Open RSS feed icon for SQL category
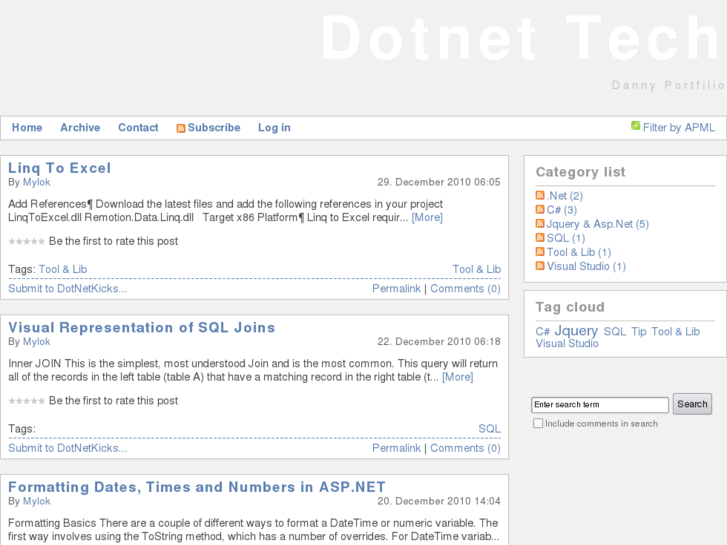The image size is (727, 545). pos(540,237)
